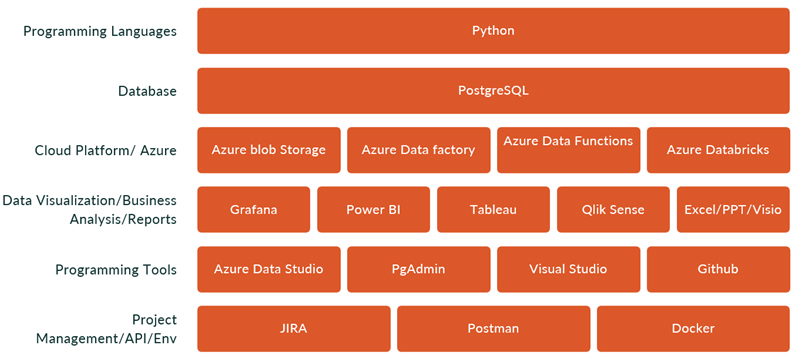The height and width of the screenshot is (362, 797).
Task: Click the Azure blob Storage tile
Action: (x=269, y=150)
